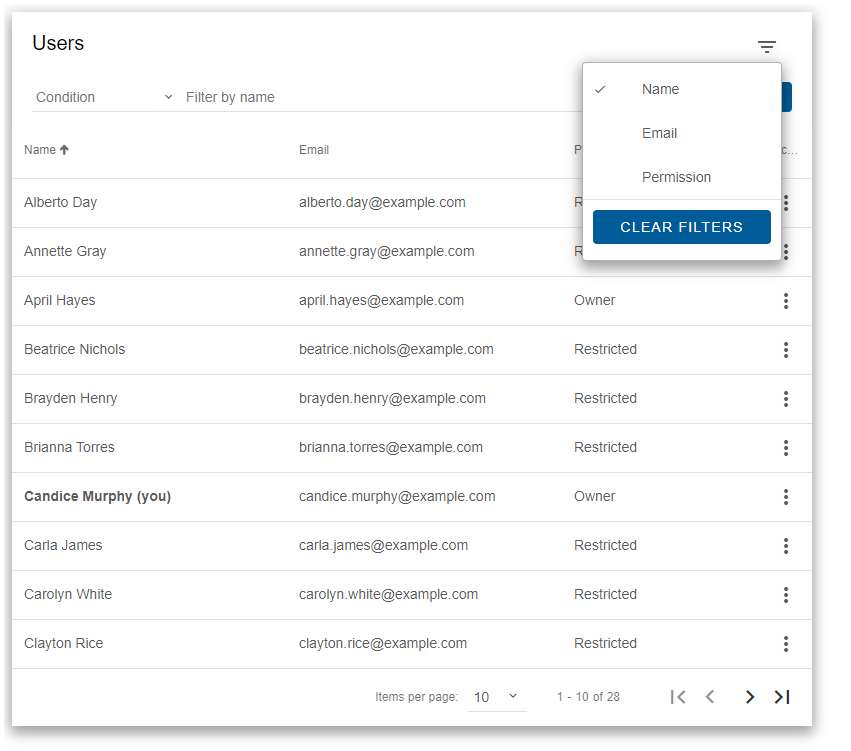This screenshot has height=751, width=851.
Task: Open the row actions menu for April Hayes
Action: pos(786,301)
